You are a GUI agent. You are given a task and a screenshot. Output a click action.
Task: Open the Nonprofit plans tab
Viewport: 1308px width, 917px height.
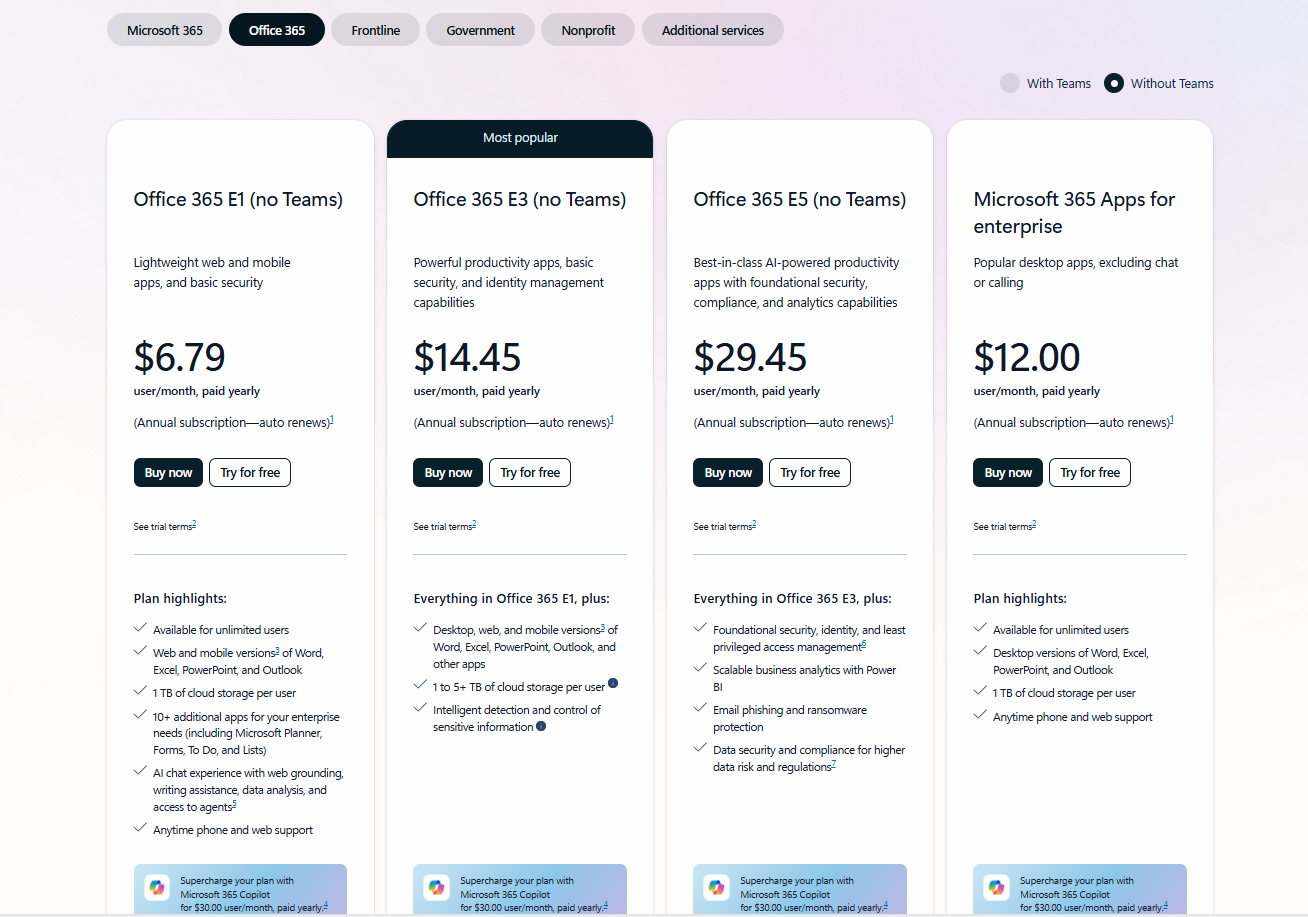587,29
